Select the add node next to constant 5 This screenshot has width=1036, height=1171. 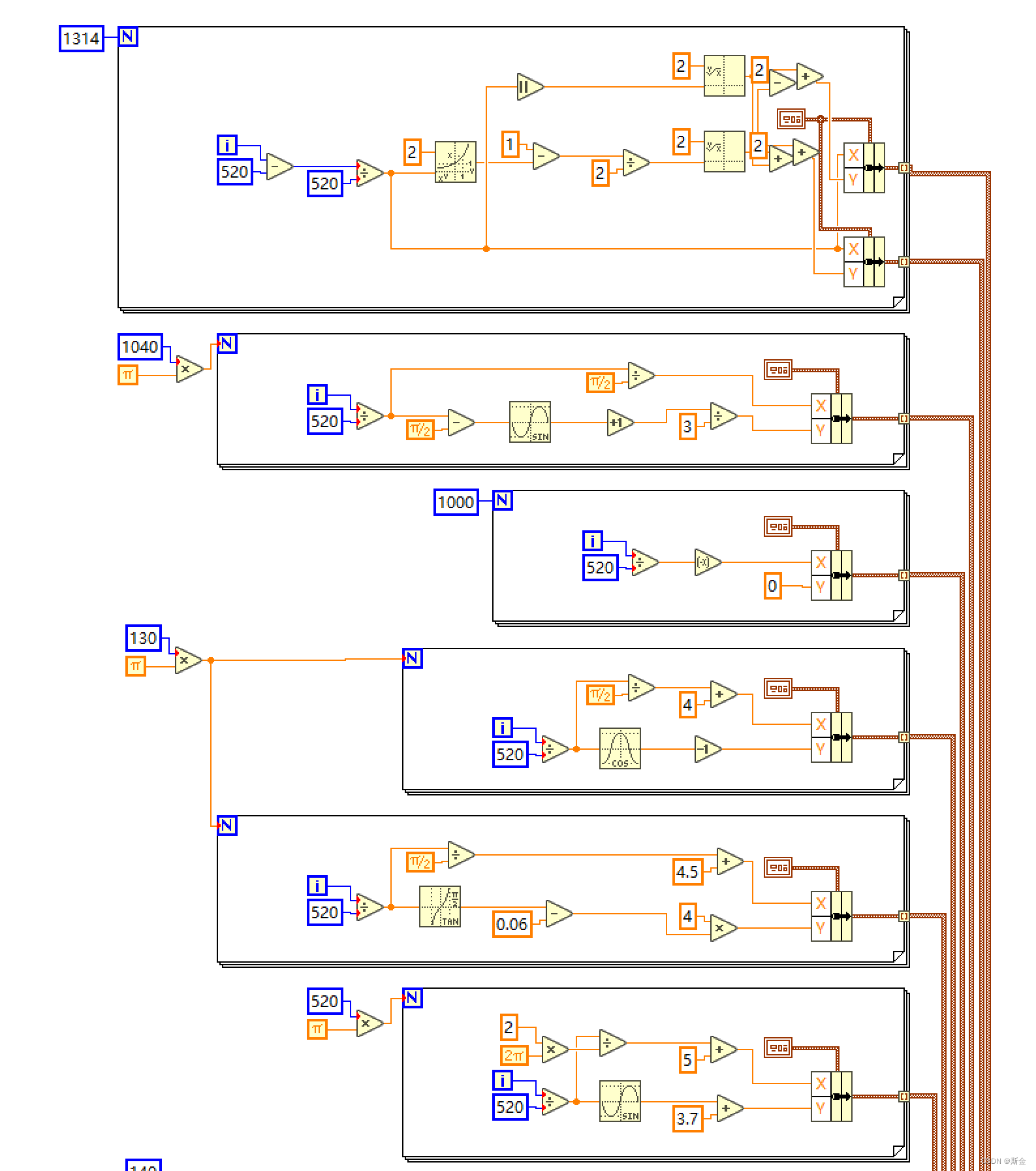[723, 1050]
